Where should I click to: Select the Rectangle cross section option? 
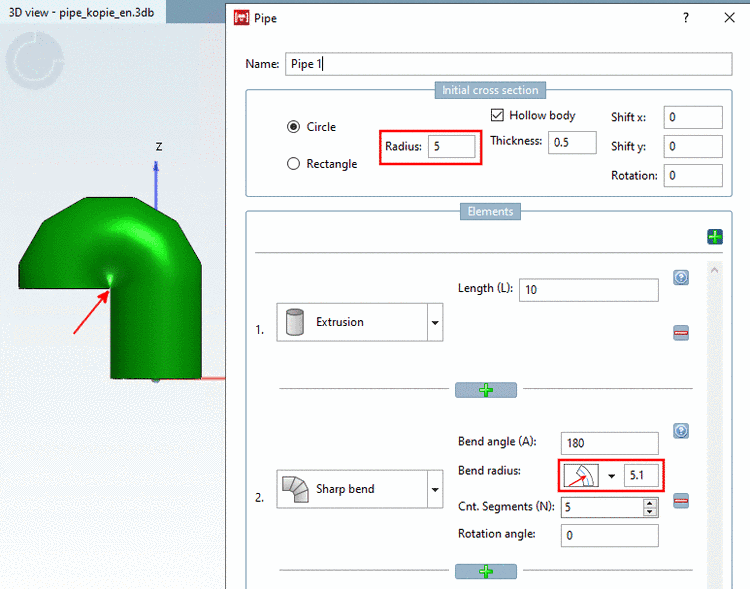click(x=293, y=164)
